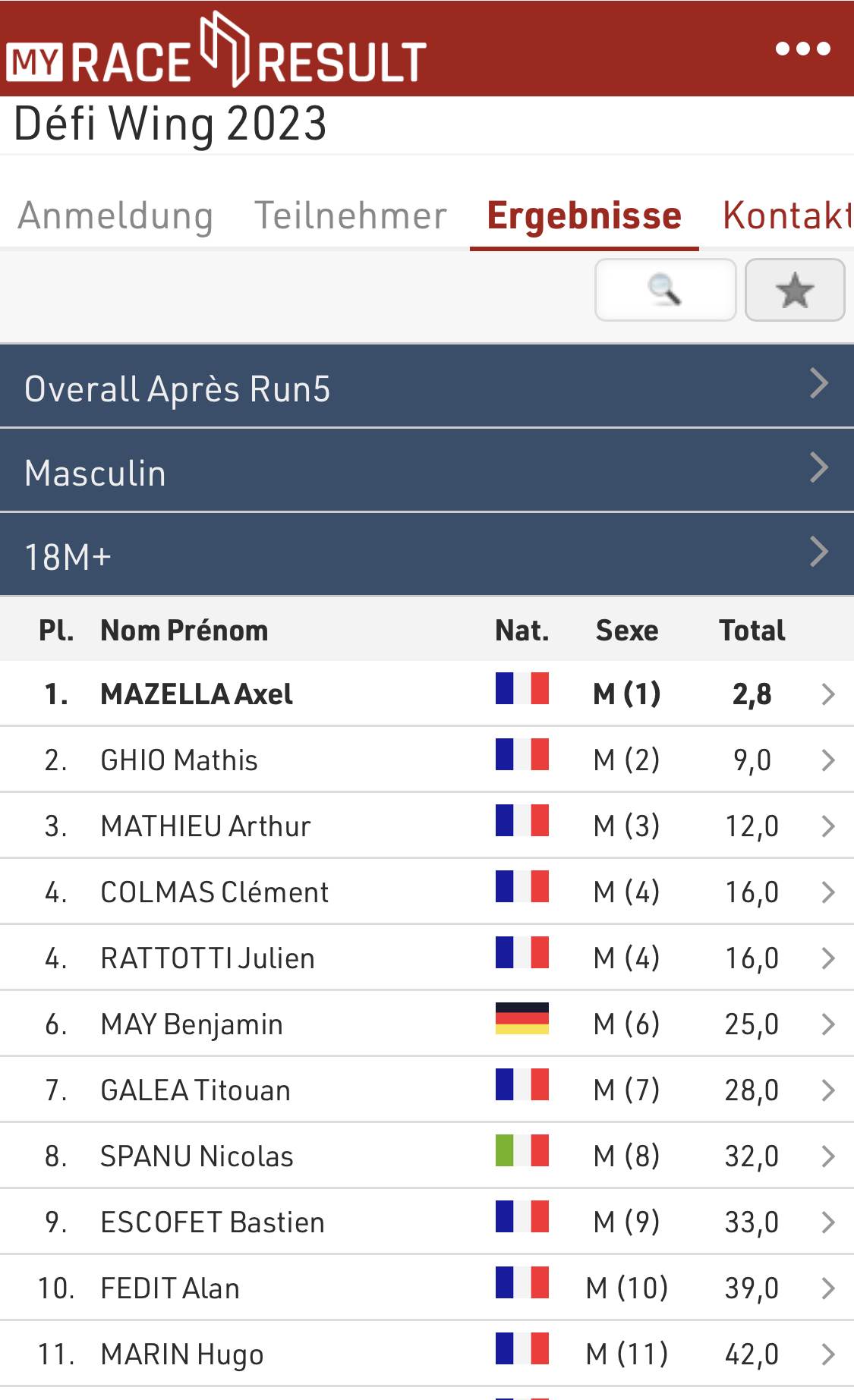Click Italian flag next to SPANU Nicolas
Screen dimensions: 854x1400
pyautogui.click(x=522, y=1150)
